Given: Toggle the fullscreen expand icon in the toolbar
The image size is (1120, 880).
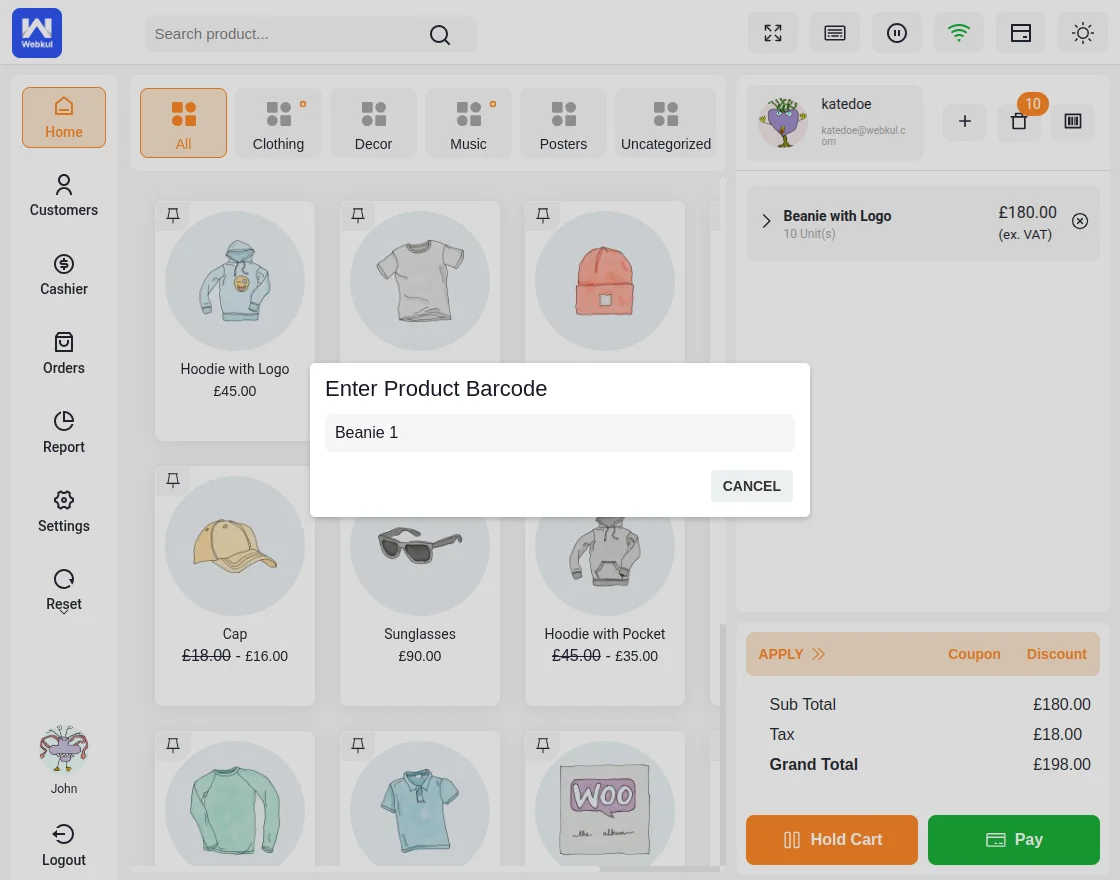Looking at the screenshot, I should [773, 33].
